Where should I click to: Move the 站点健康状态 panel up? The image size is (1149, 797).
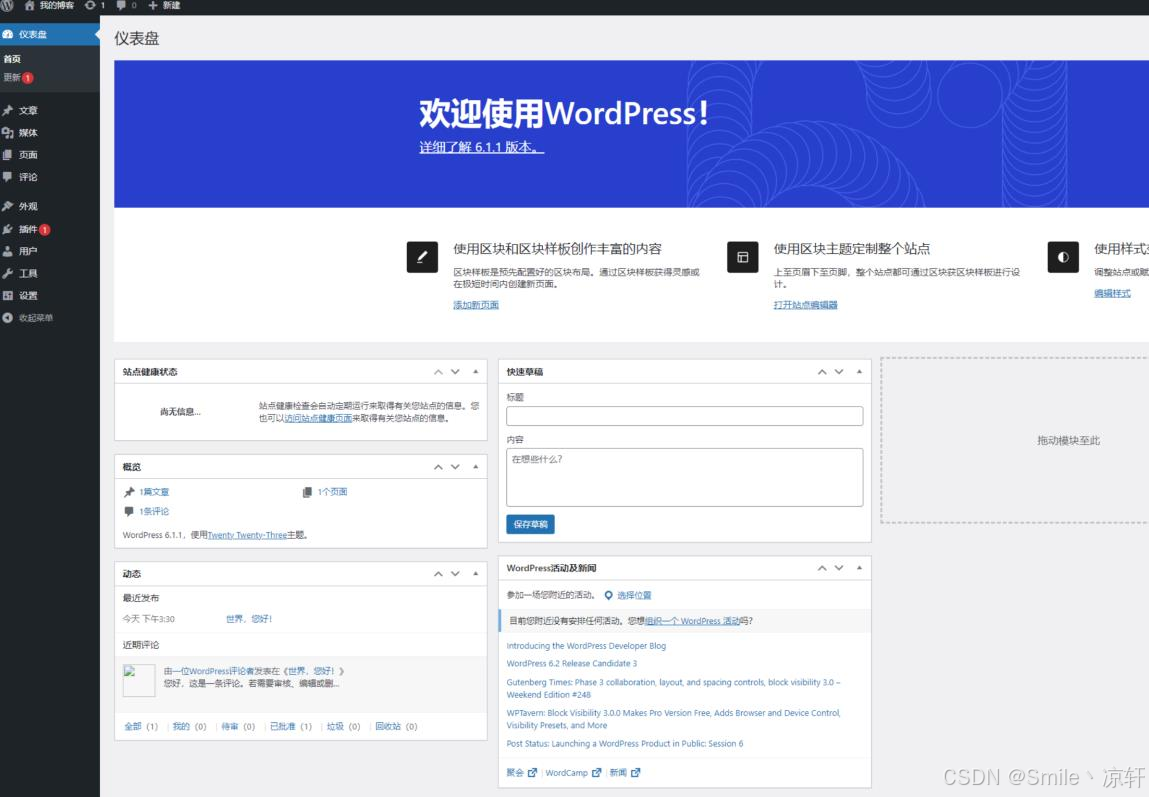coord(438,372)
